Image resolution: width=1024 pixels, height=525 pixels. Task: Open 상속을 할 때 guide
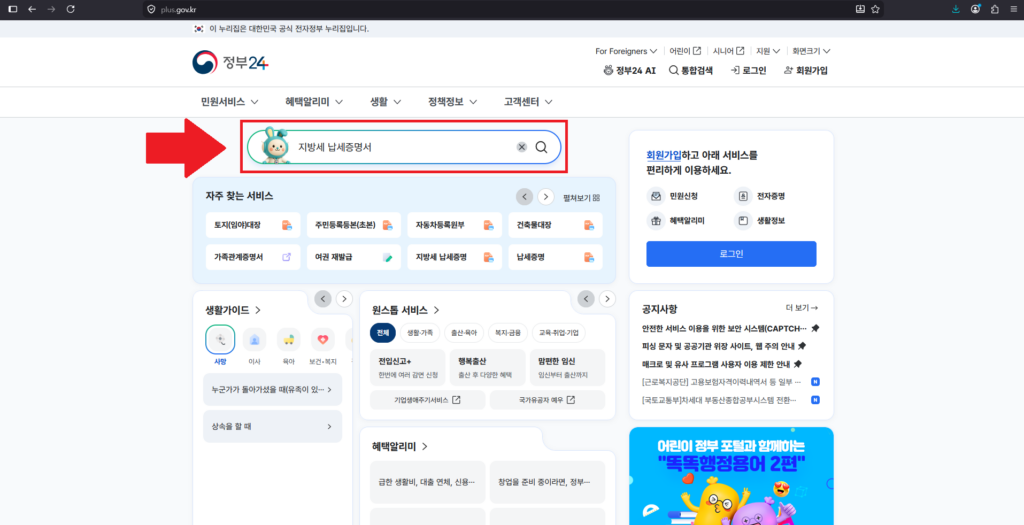pos(272,426)
